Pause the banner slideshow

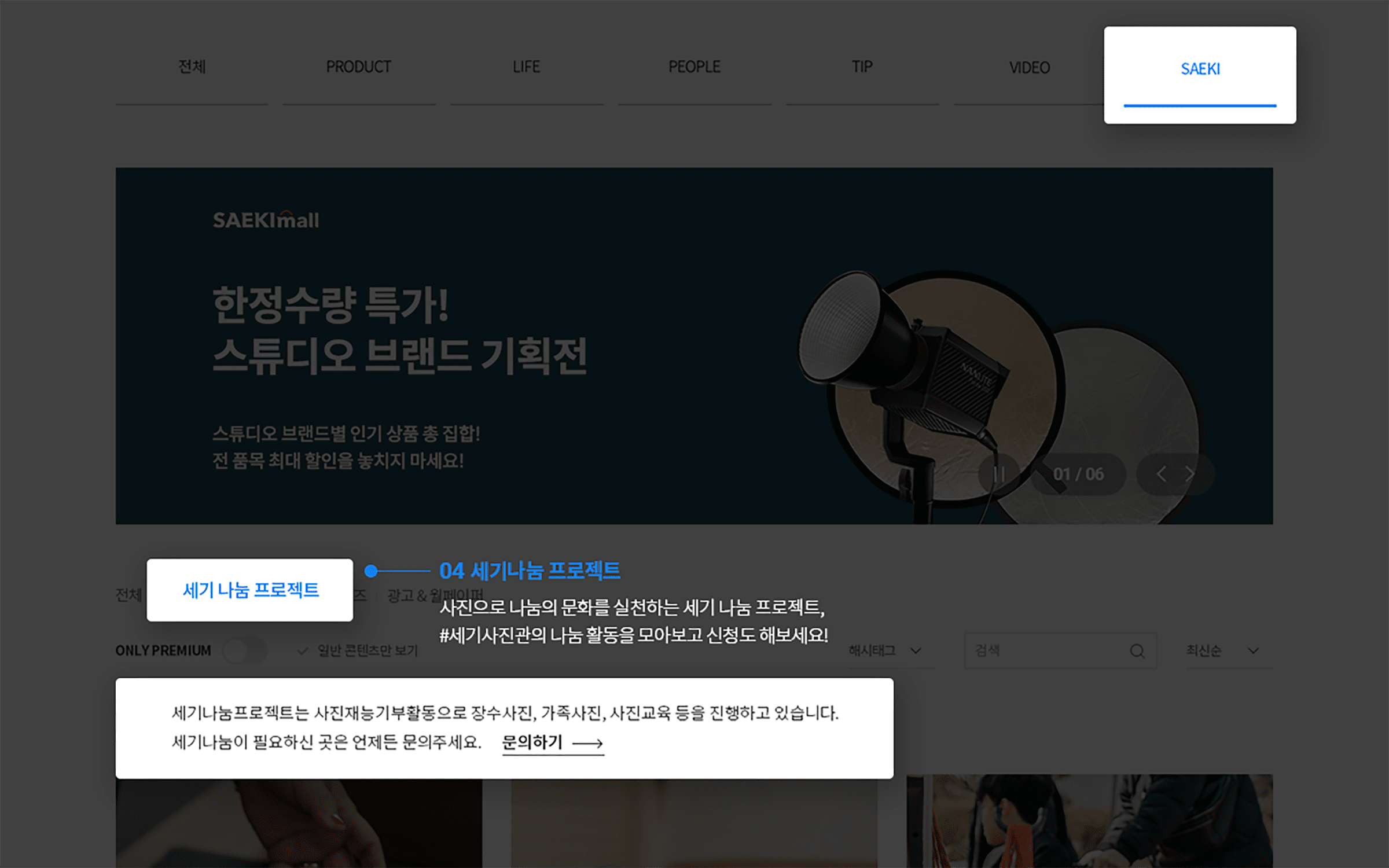pyautogui.click(x=999, y=475)
